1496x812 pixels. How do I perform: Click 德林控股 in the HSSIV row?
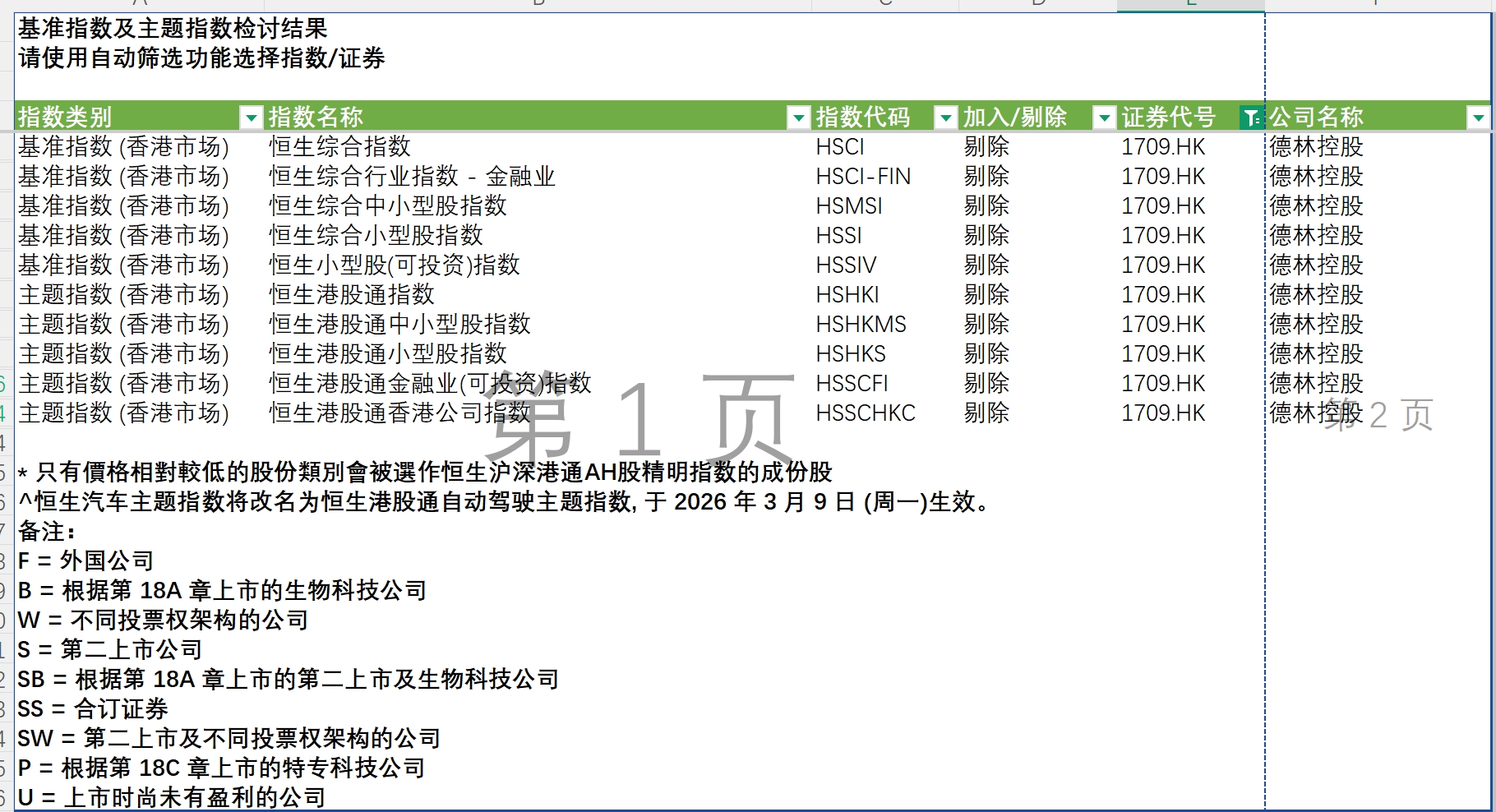coord(1317,265)
